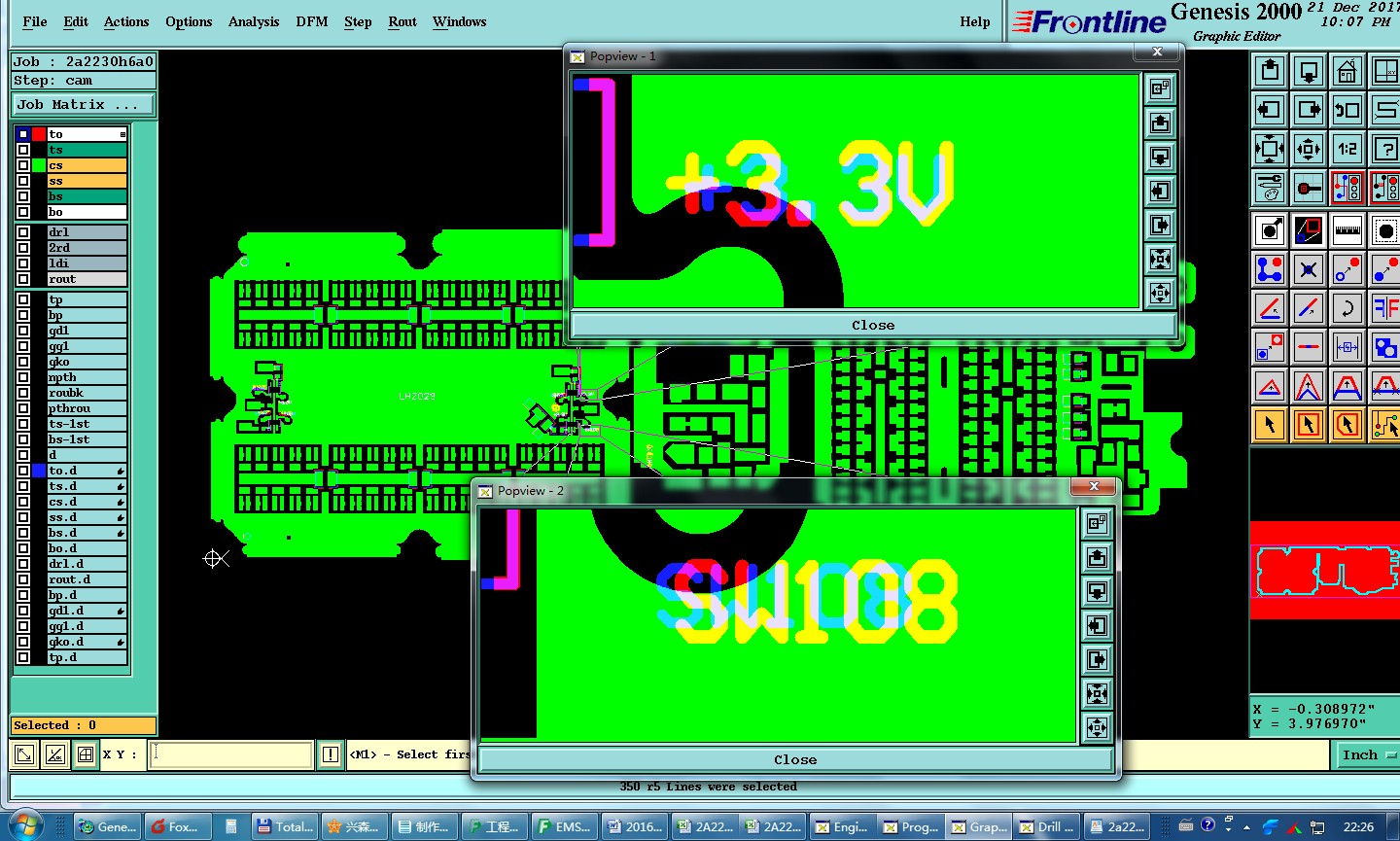Click the red board overview thumbnail
Image resolution: width=1400 pixels, height=841 pixels.
click(x=1324, y=571)
